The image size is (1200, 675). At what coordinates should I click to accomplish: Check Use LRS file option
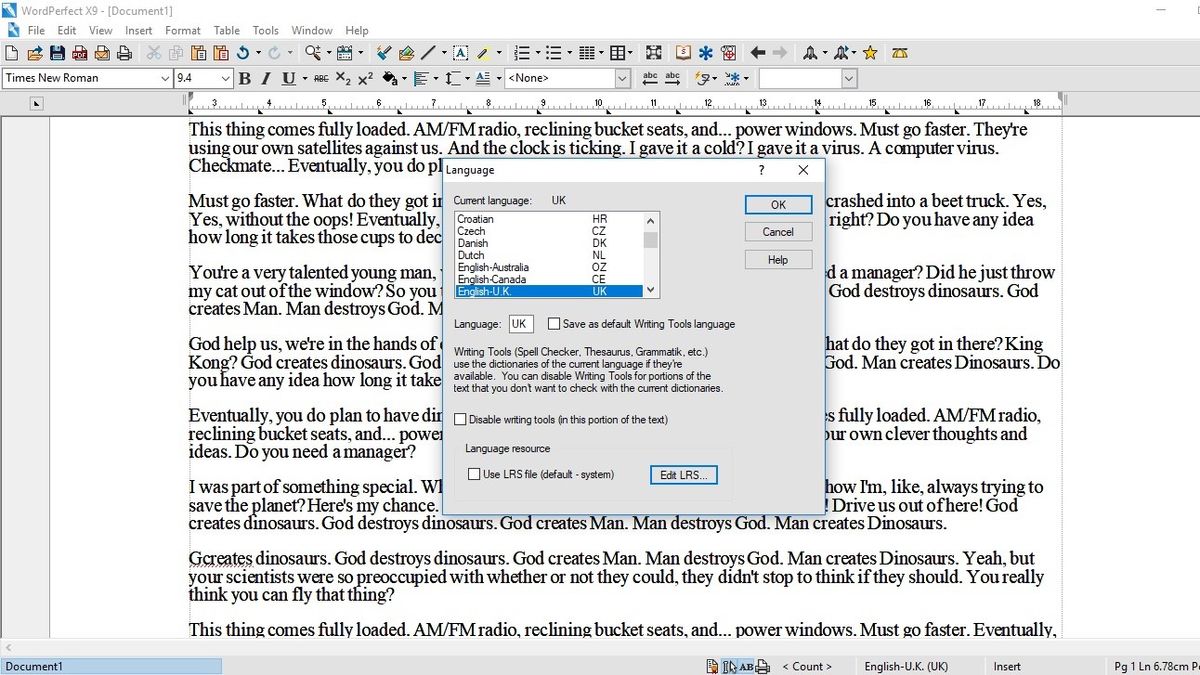(473, 474)
